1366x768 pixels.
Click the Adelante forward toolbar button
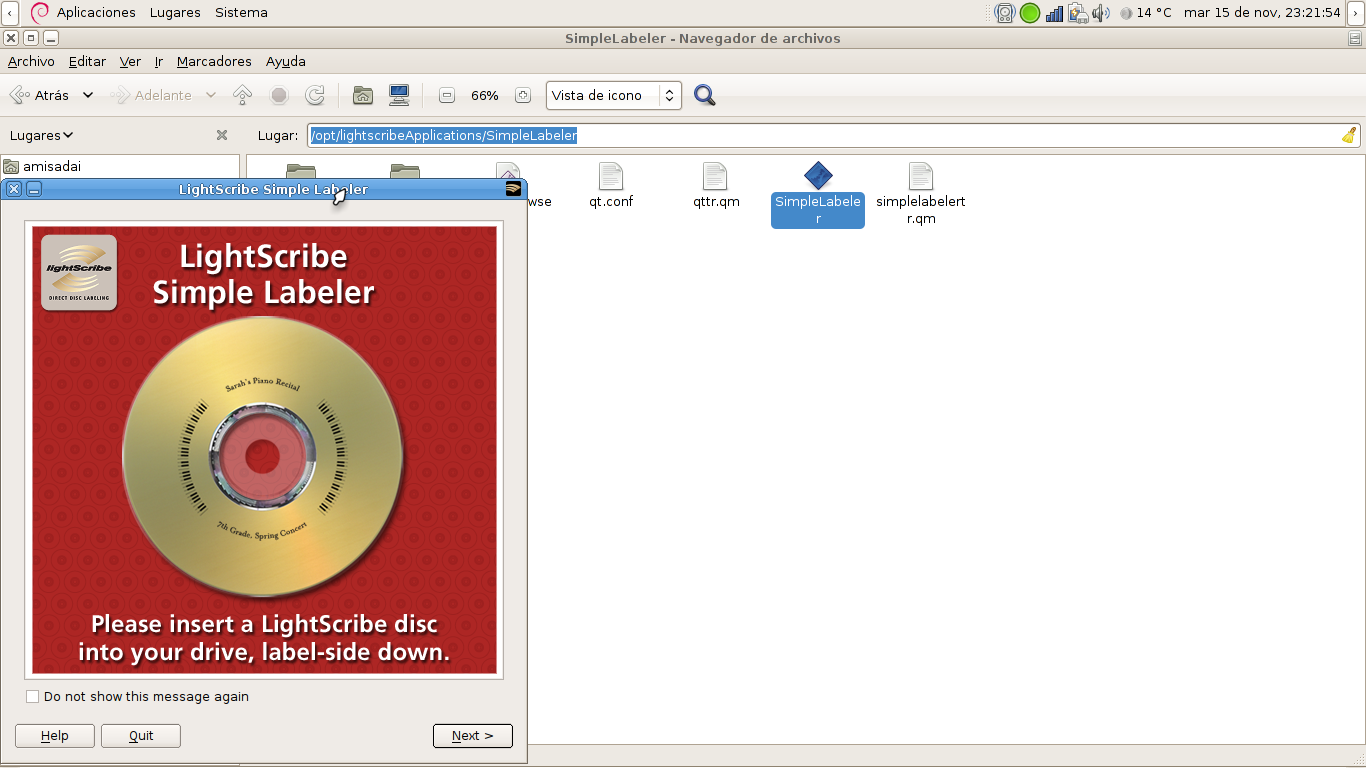[151, 95]
